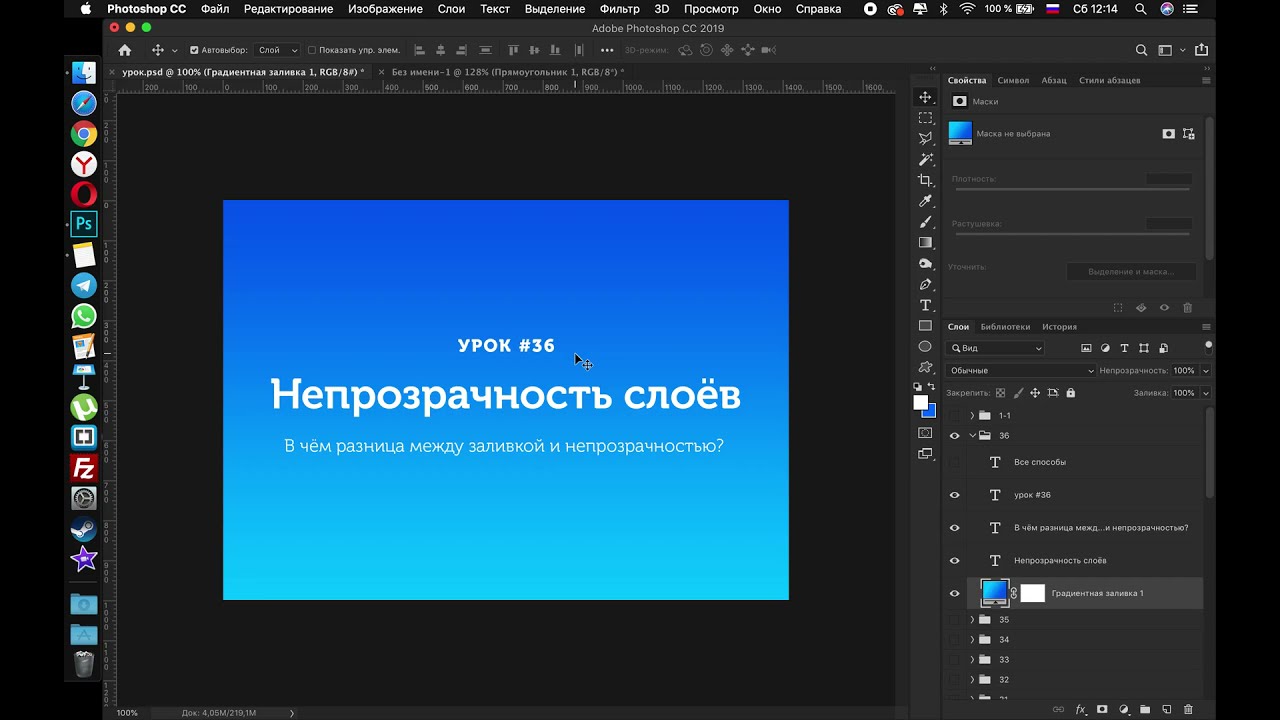Open Заливка value dropdown arrow
This screenshot has width=1280, height=720.
tap(1205, 393)
